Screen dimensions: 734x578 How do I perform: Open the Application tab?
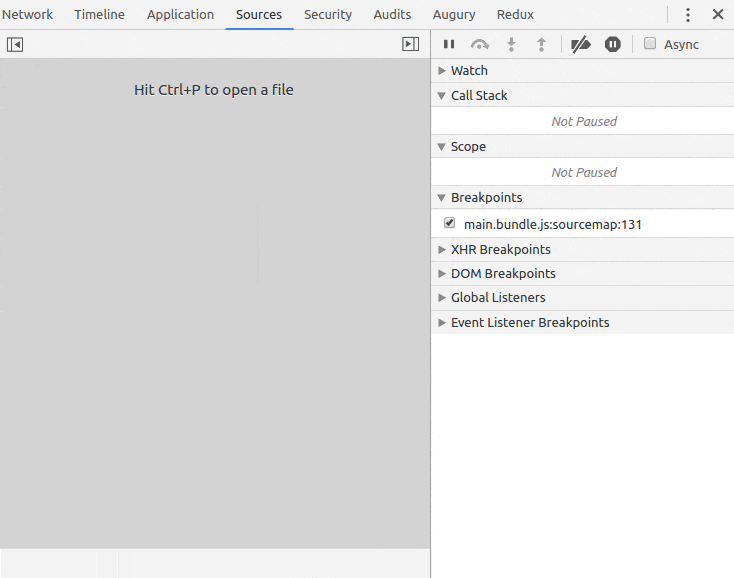click(180, 15)
